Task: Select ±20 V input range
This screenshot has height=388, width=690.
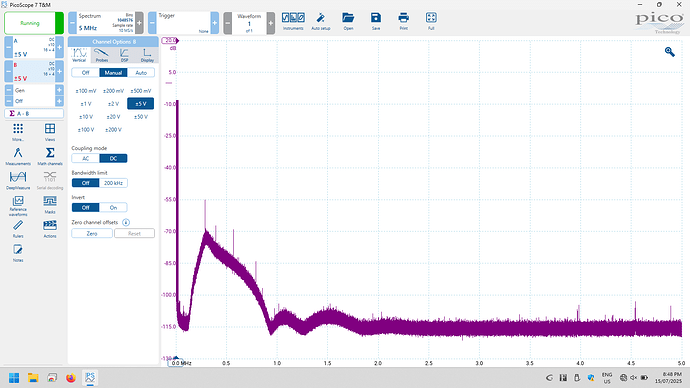Action: 113,117
